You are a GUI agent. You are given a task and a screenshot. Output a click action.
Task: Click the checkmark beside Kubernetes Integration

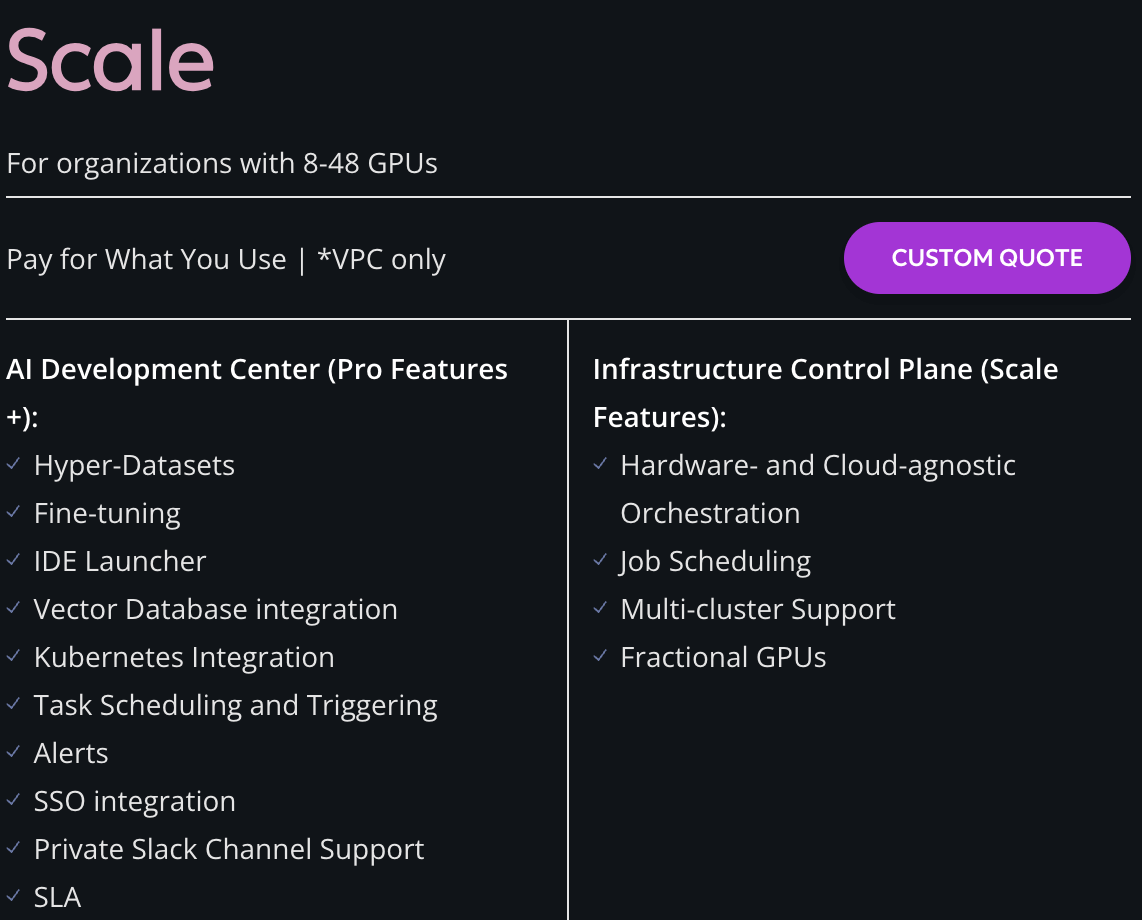13,657
